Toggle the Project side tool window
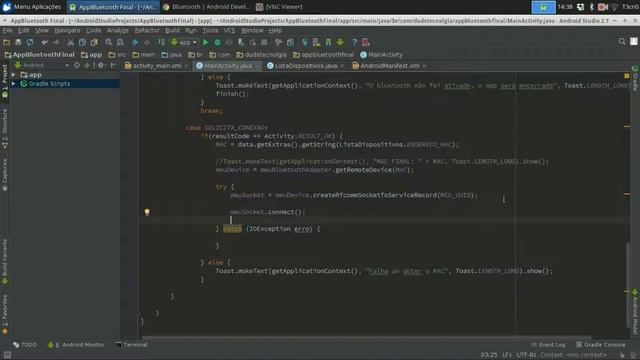640x360 pixels. (x=5, y=81)
